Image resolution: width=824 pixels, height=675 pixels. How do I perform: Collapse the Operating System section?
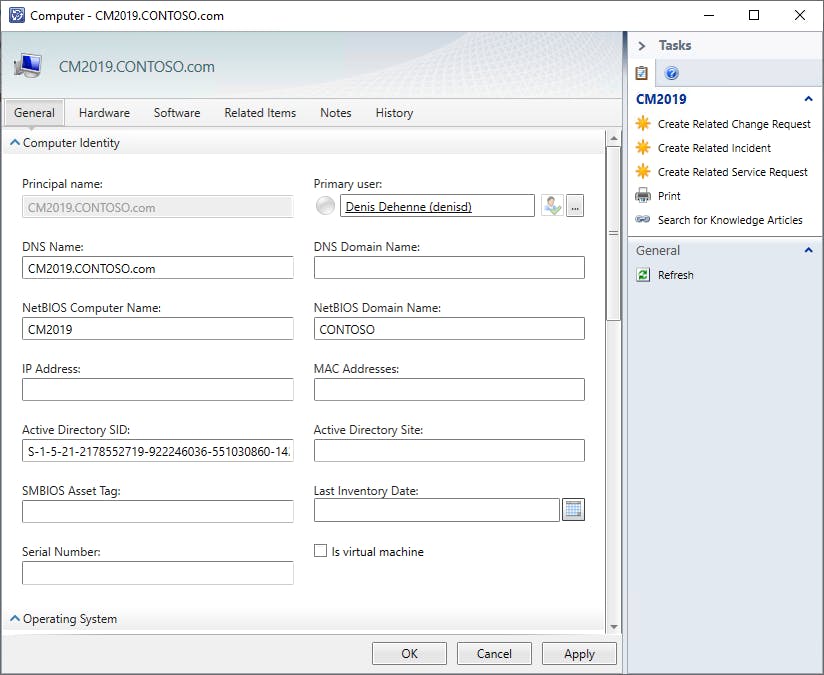tap(15, 618)
